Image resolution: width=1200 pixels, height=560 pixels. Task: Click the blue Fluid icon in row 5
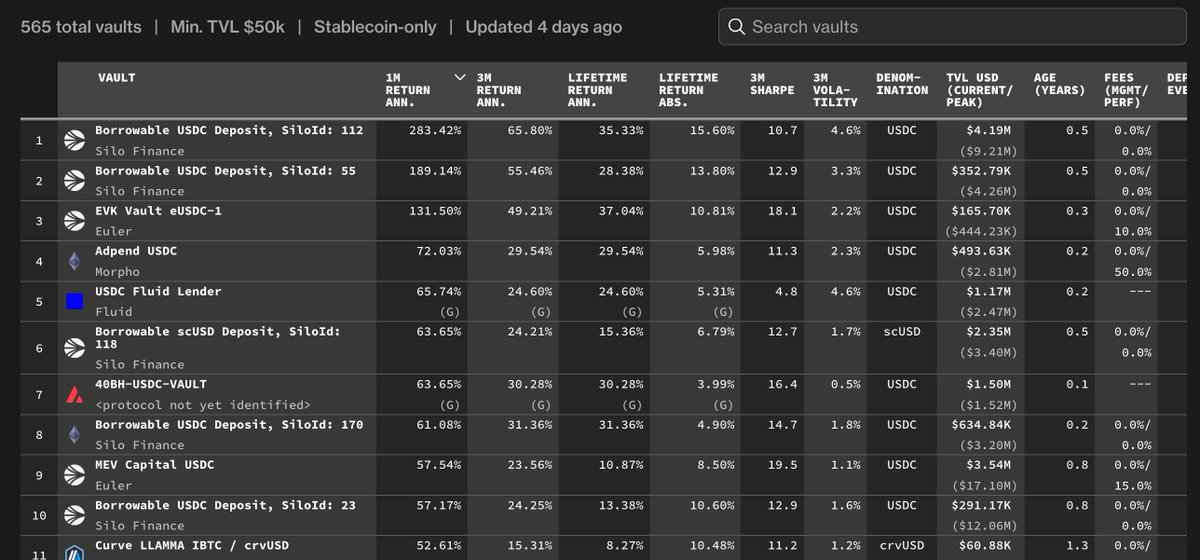point(74,301)
